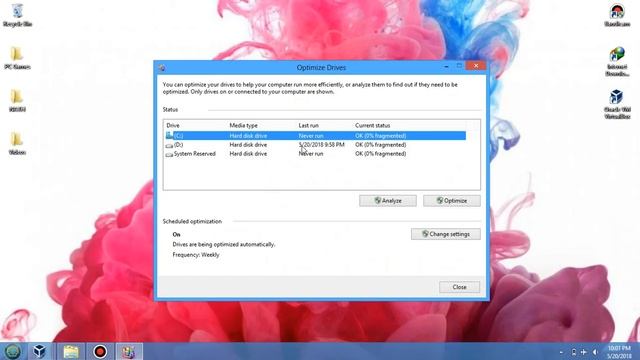This screenshot has width=640, height=360.
Task: Open the PC Games folder on desktop
Action: click(17, 58)
